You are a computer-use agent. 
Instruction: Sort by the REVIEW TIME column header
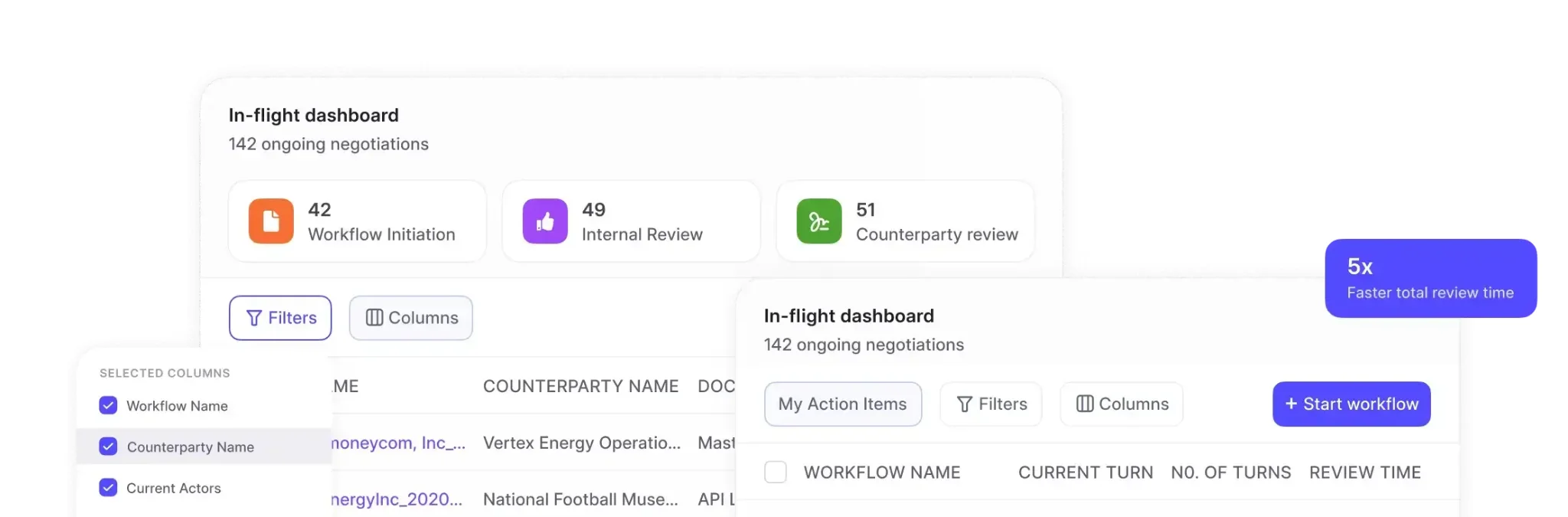(x=1365, y=473)
